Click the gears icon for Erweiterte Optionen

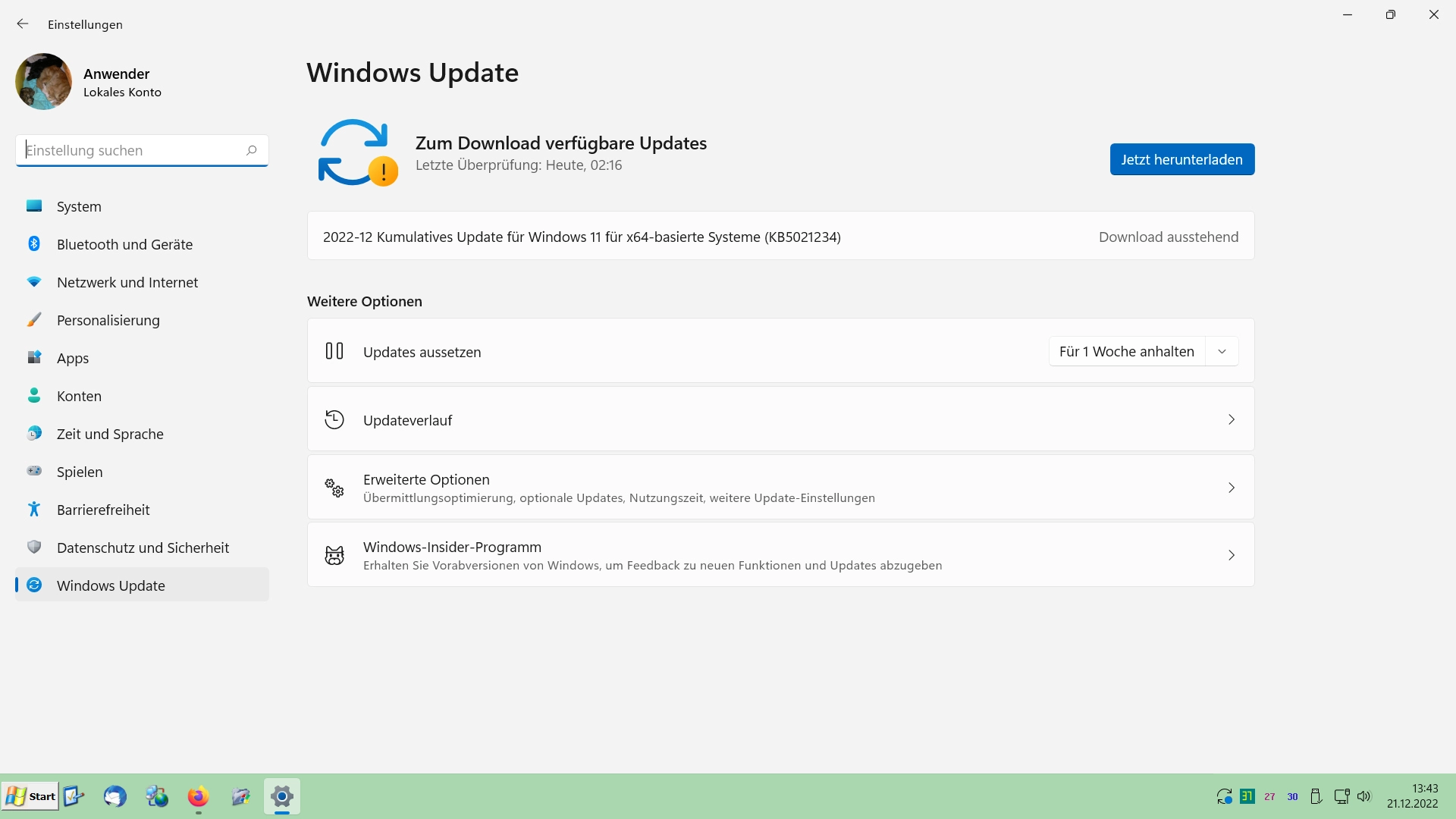(334, 488)
